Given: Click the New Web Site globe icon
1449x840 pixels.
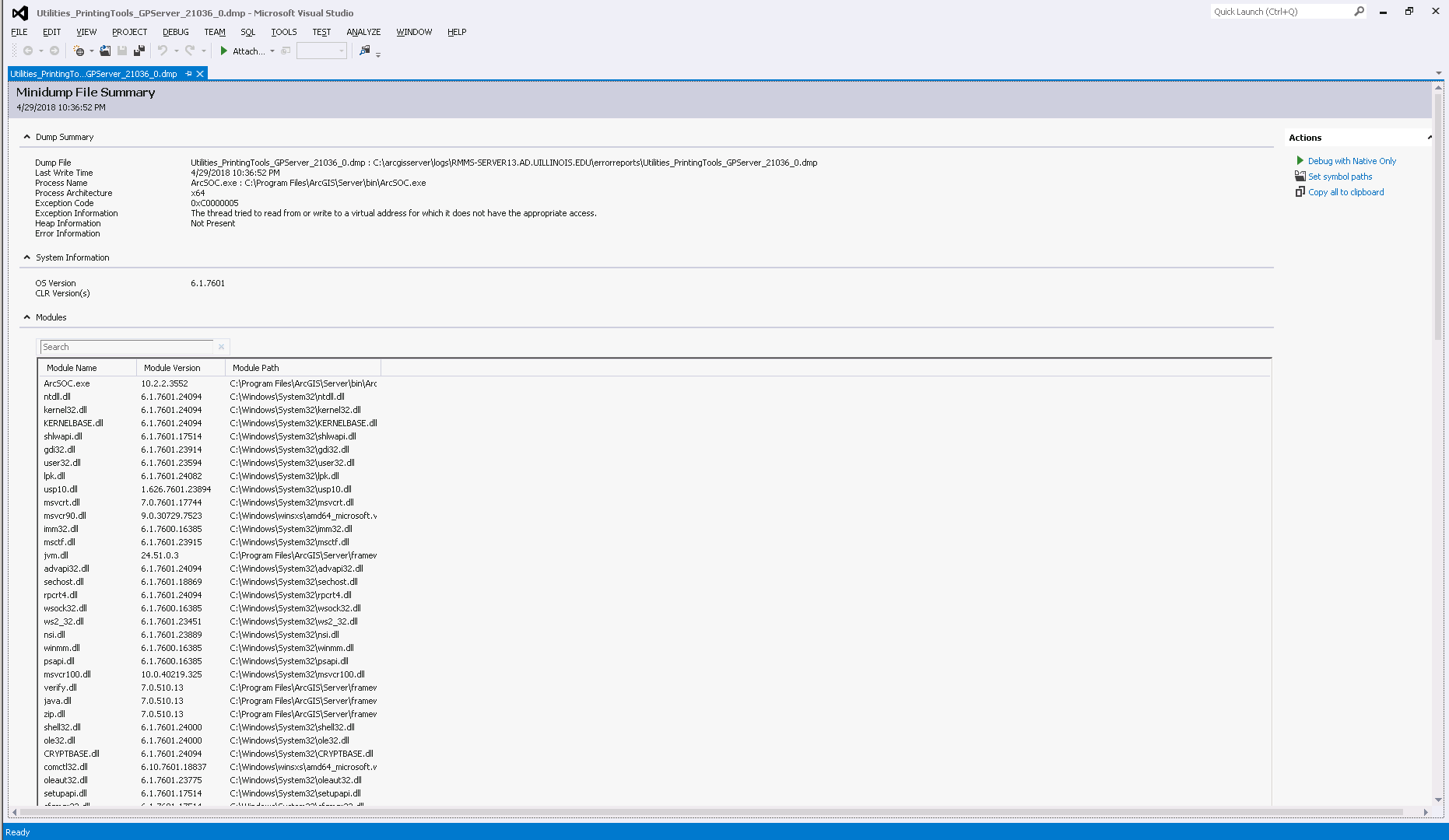Looking at the screenshot, I should click(79, 51).
